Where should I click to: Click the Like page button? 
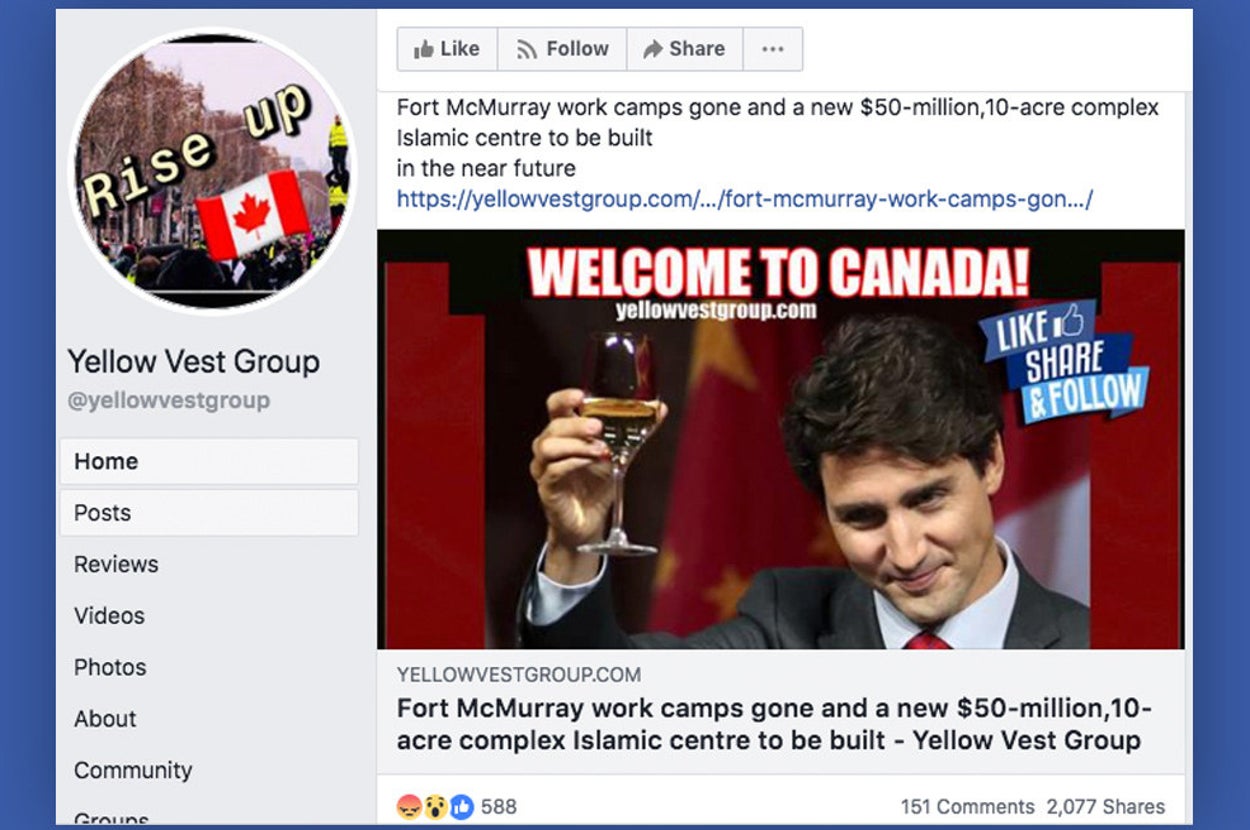pos(447,49)
